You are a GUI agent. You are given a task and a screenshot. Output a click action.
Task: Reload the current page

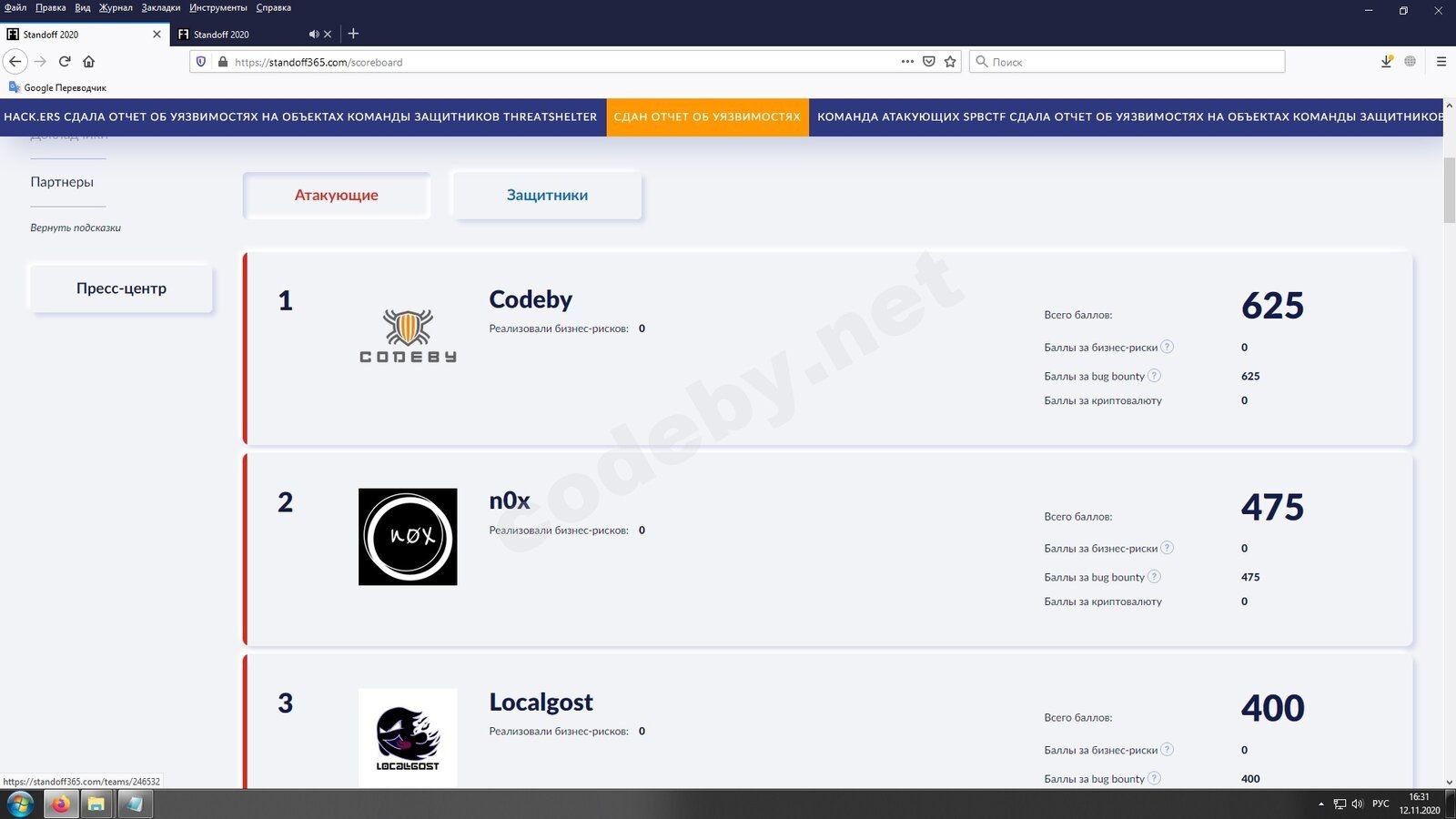point(65,62)
